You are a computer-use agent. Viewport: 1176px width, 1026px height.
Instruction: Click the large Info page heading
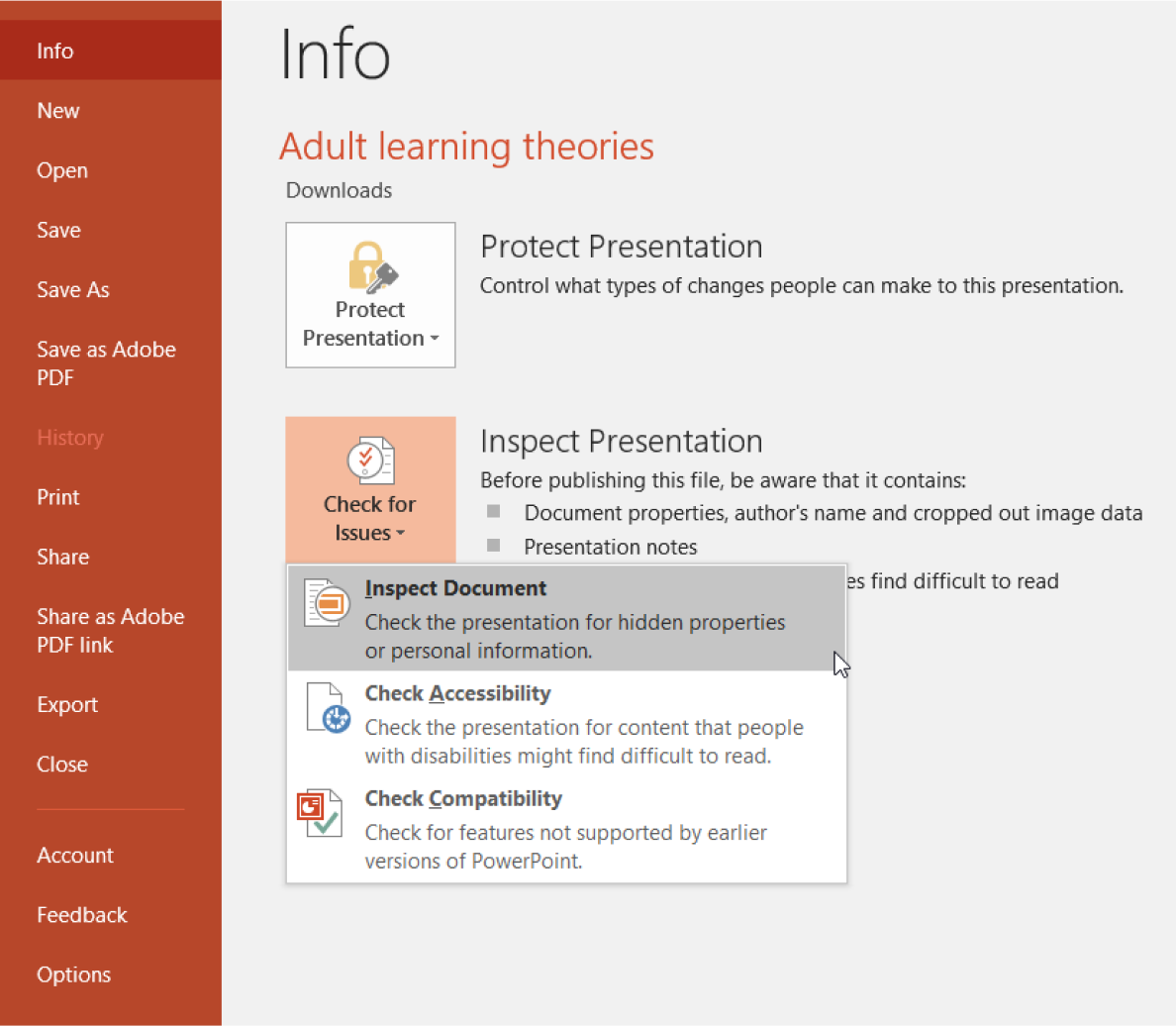[x=335, y=54]
